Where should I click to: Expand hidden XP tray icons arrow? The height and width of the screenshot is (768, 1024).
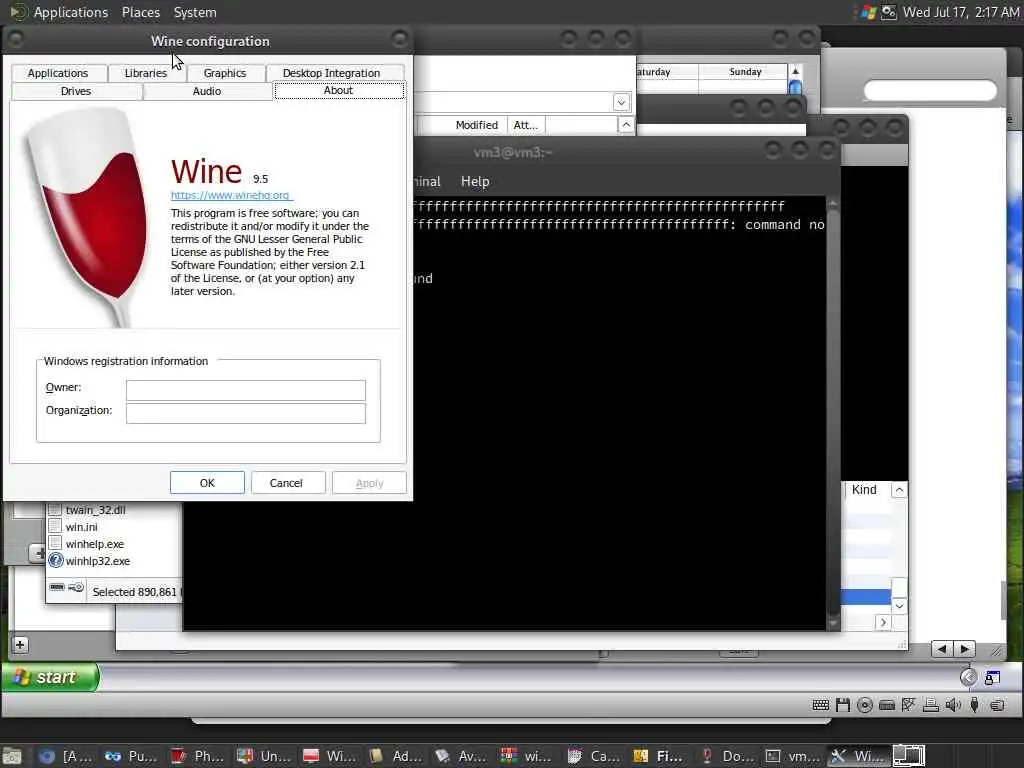pos(968,677)
